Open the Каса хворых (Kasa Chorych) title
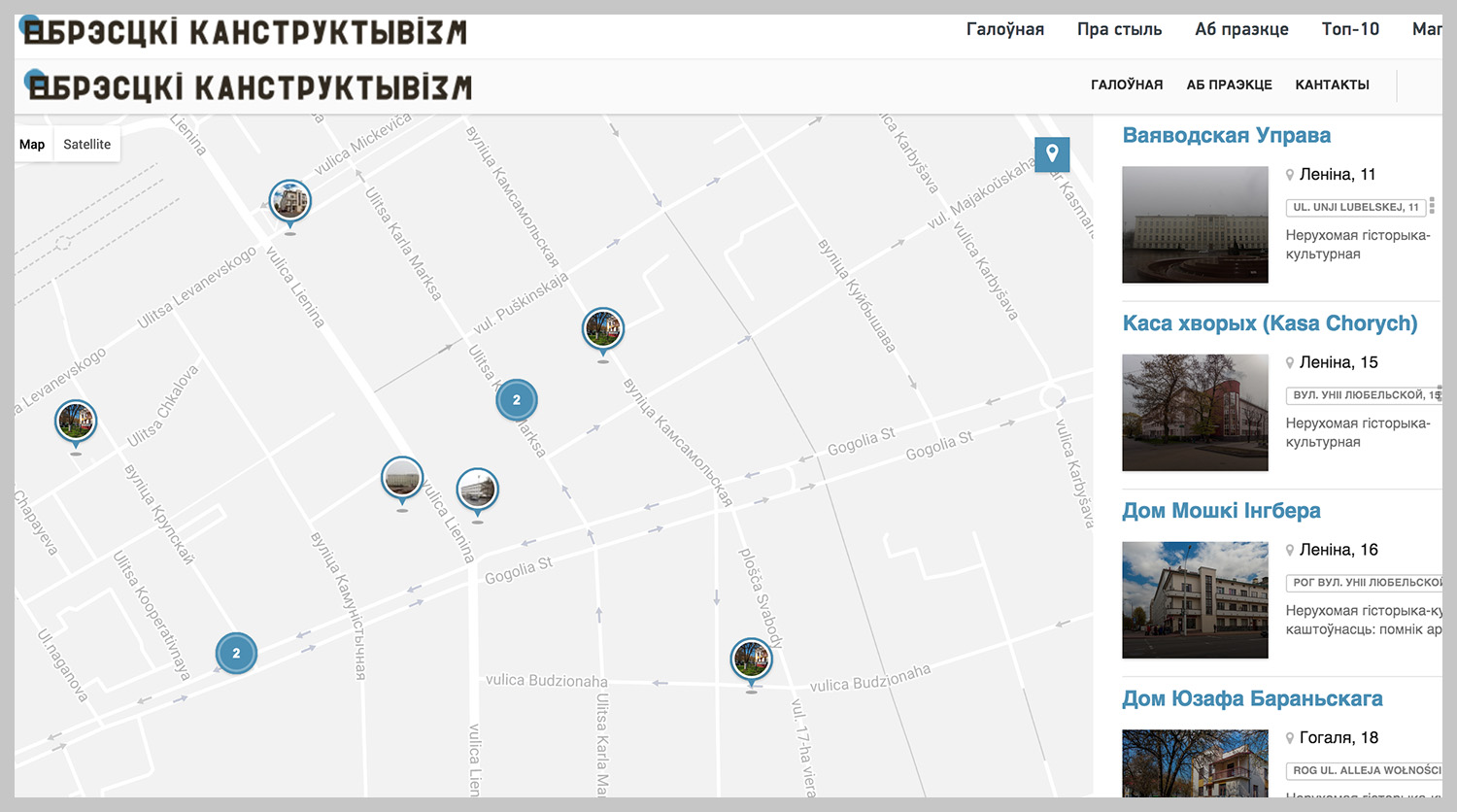This screenshot has width=1457, height=812. point(1270,323)
